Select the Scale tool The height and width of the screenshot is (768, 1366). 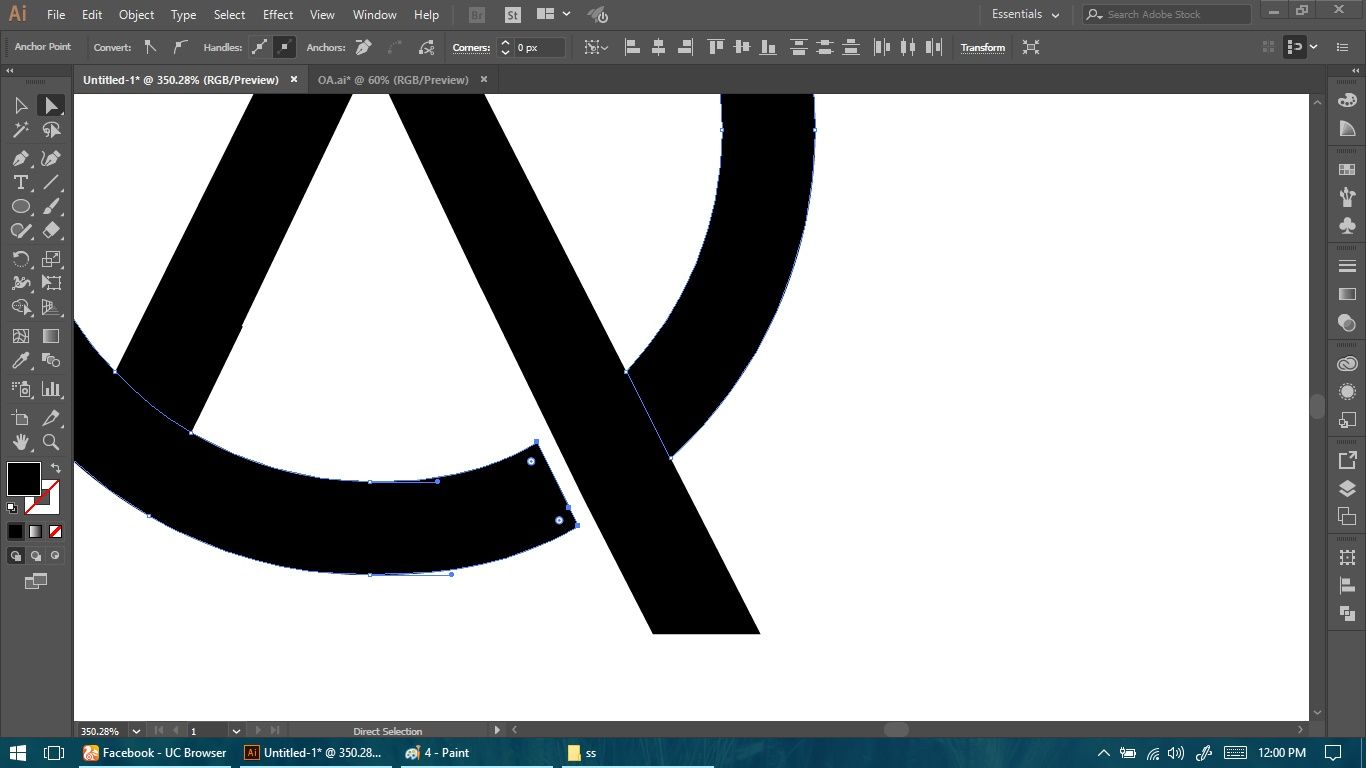click(51, 260)
